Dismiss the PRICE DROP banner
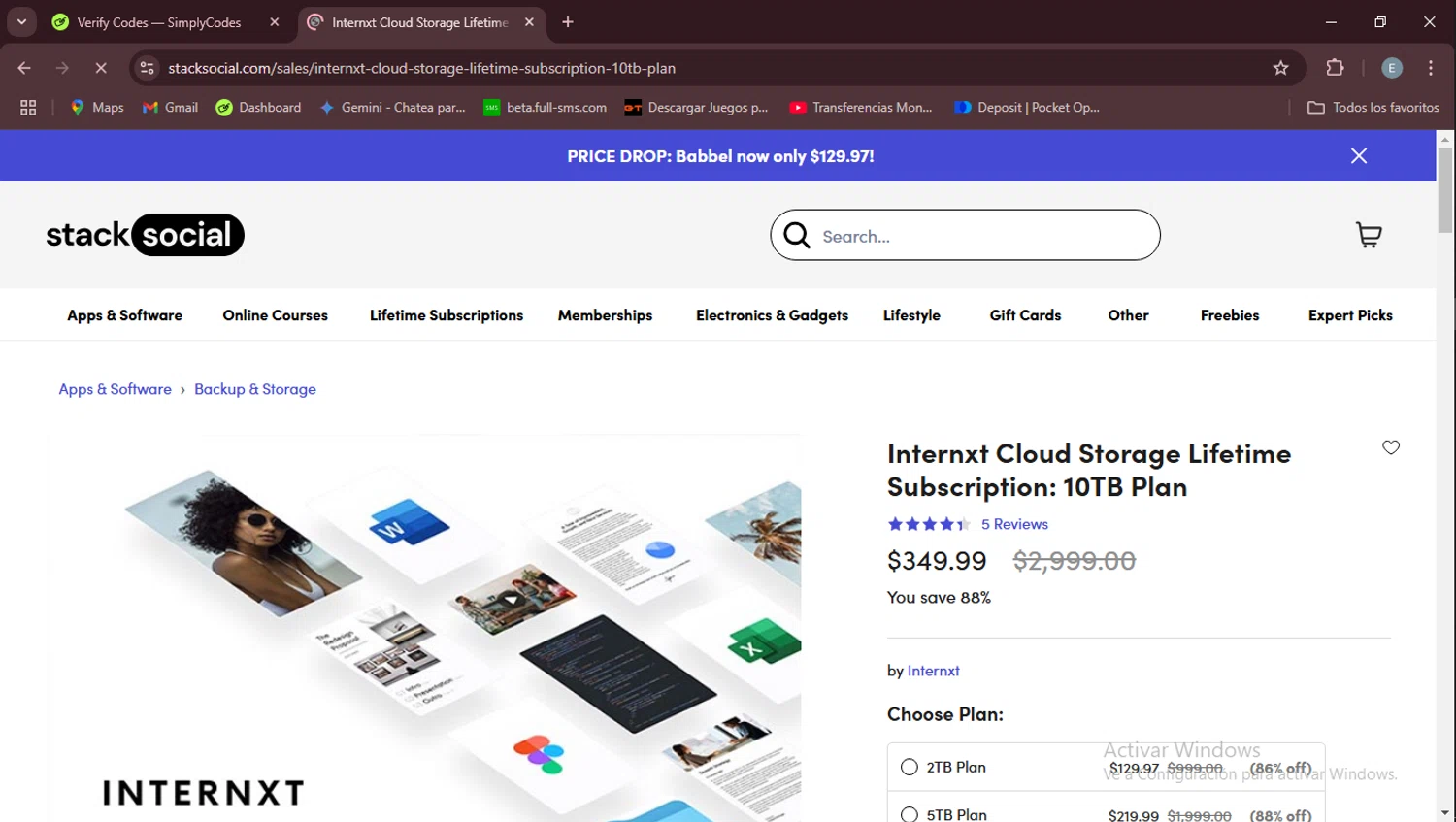 click(x=1359, y=155)
